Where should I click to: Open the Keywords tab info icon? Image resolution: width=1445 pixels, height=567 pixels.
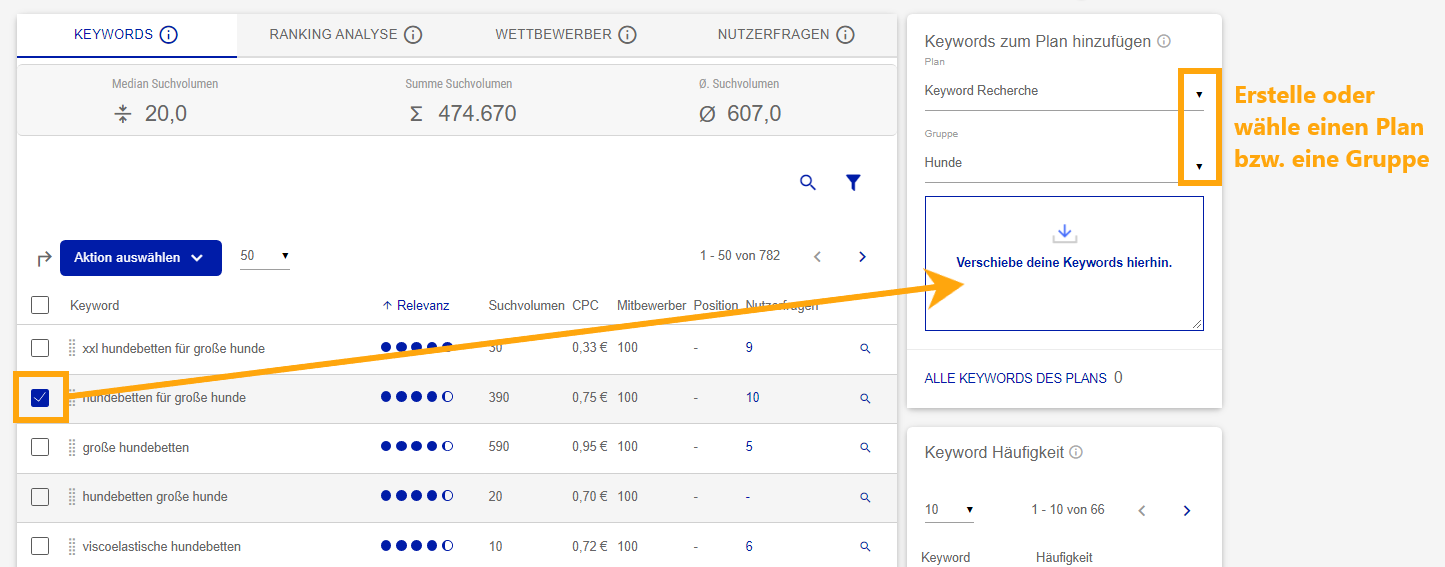(x=168, y=35)
